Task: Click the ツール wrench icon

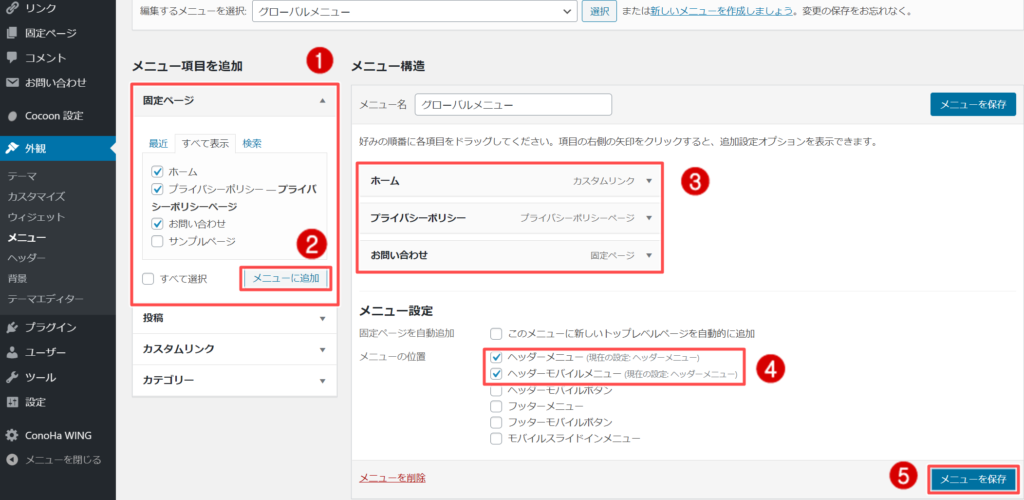Action: click(x=12, y=377)
